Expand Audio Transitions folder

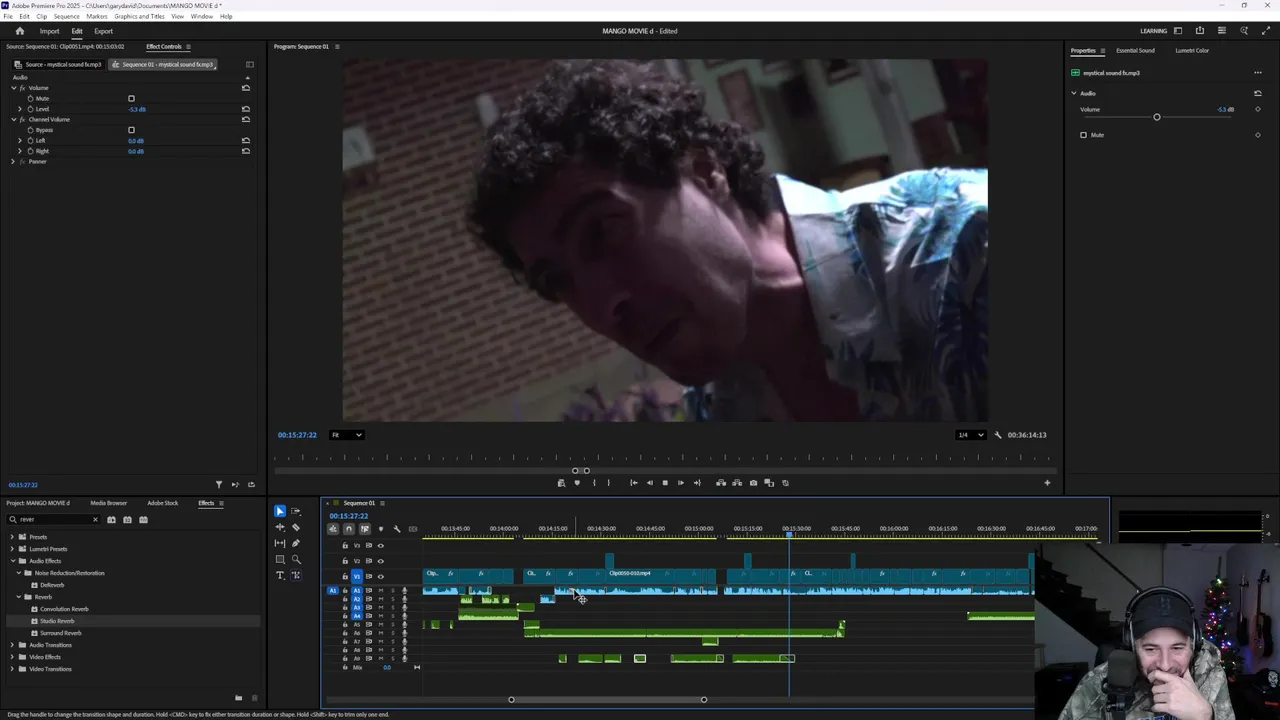point(12,645)
